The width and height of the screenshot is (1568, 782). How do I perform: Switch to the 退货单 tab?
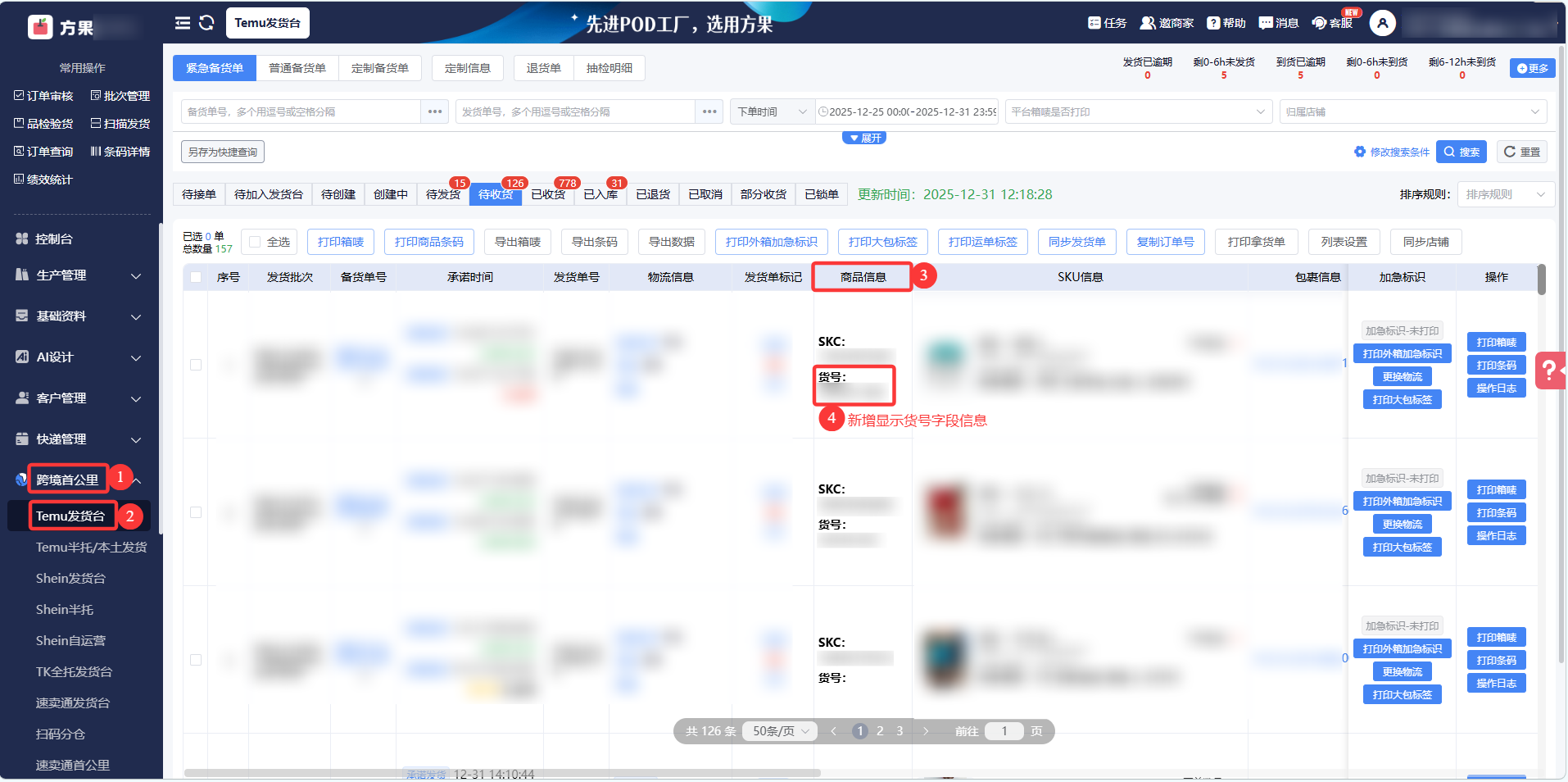click(544, 68)
